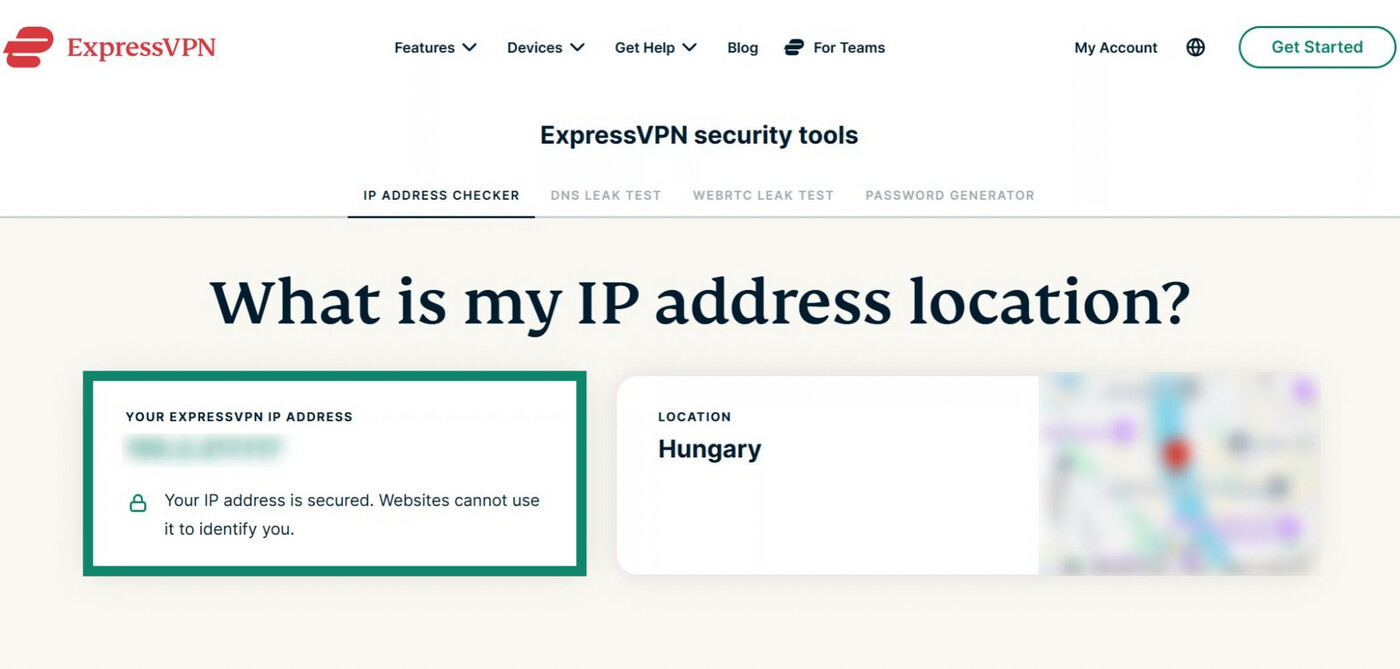Switch to the Password Generator tab
Image resolution: width=1400 pixels, height=669 pixels.
950,195
